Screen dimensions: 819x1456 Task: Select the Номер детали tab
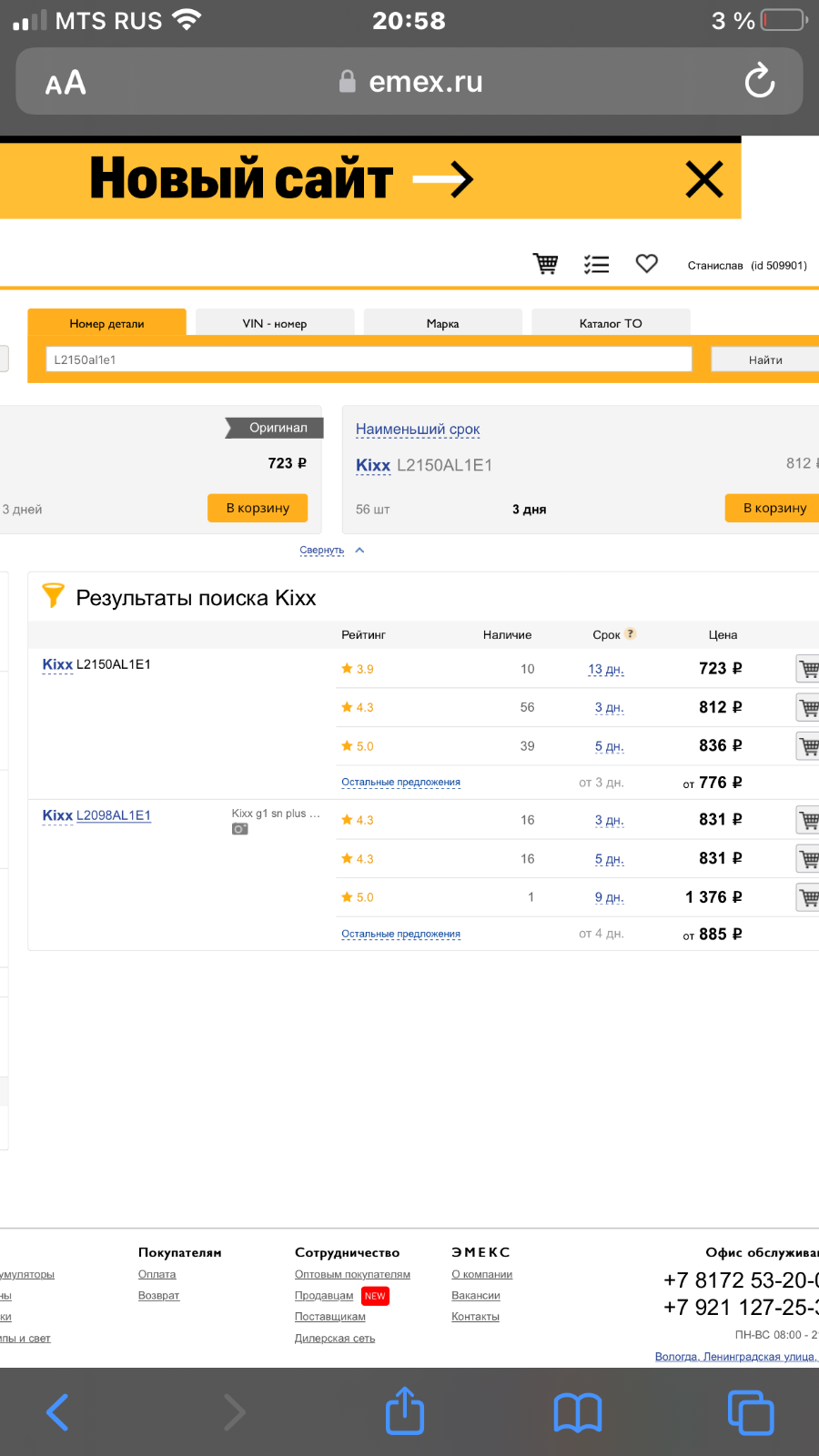[x=106, y=323]
